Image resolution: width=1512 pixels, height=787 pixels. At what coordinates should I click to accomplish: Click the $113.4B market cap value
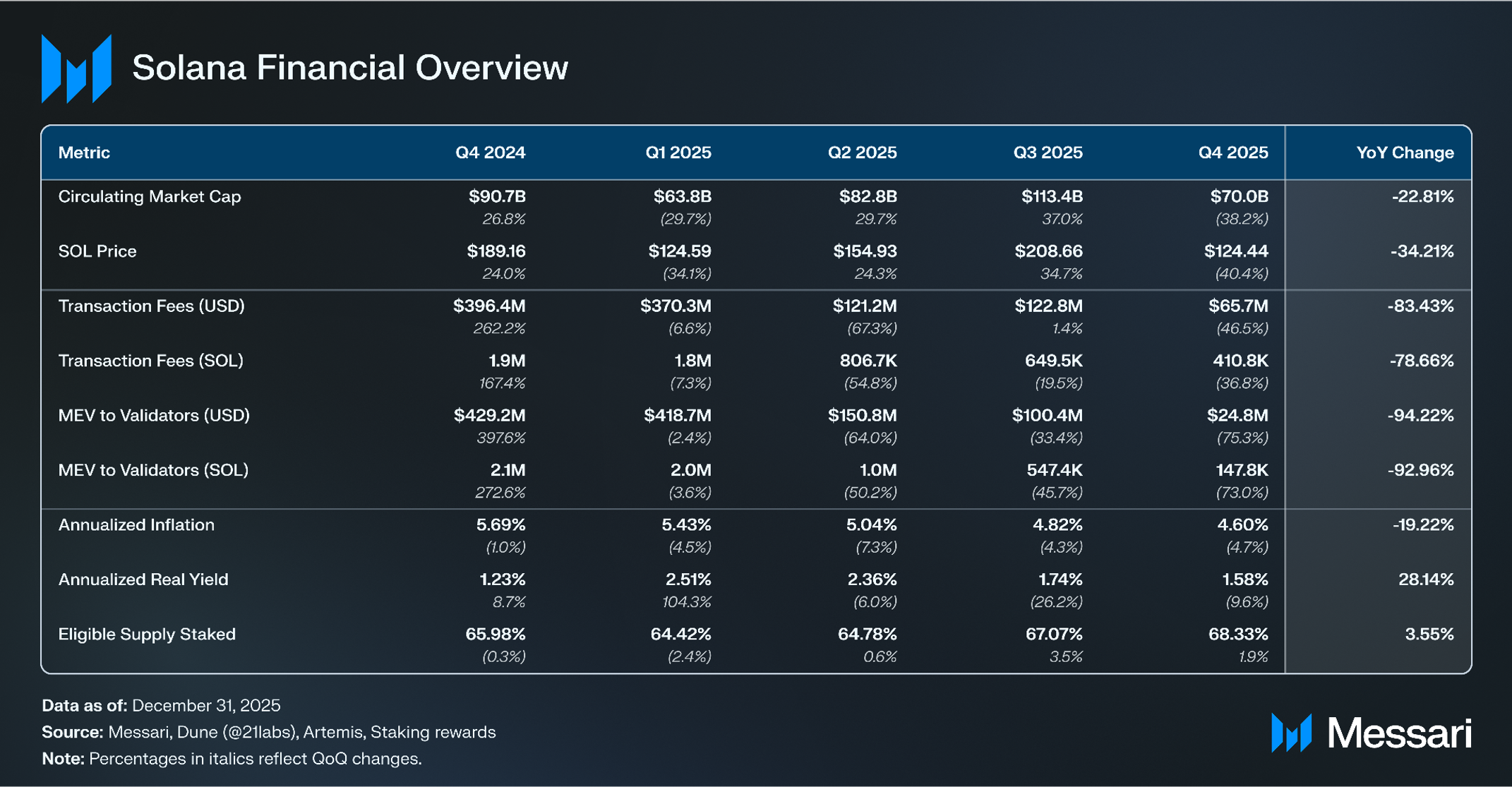pos(1052,196)
